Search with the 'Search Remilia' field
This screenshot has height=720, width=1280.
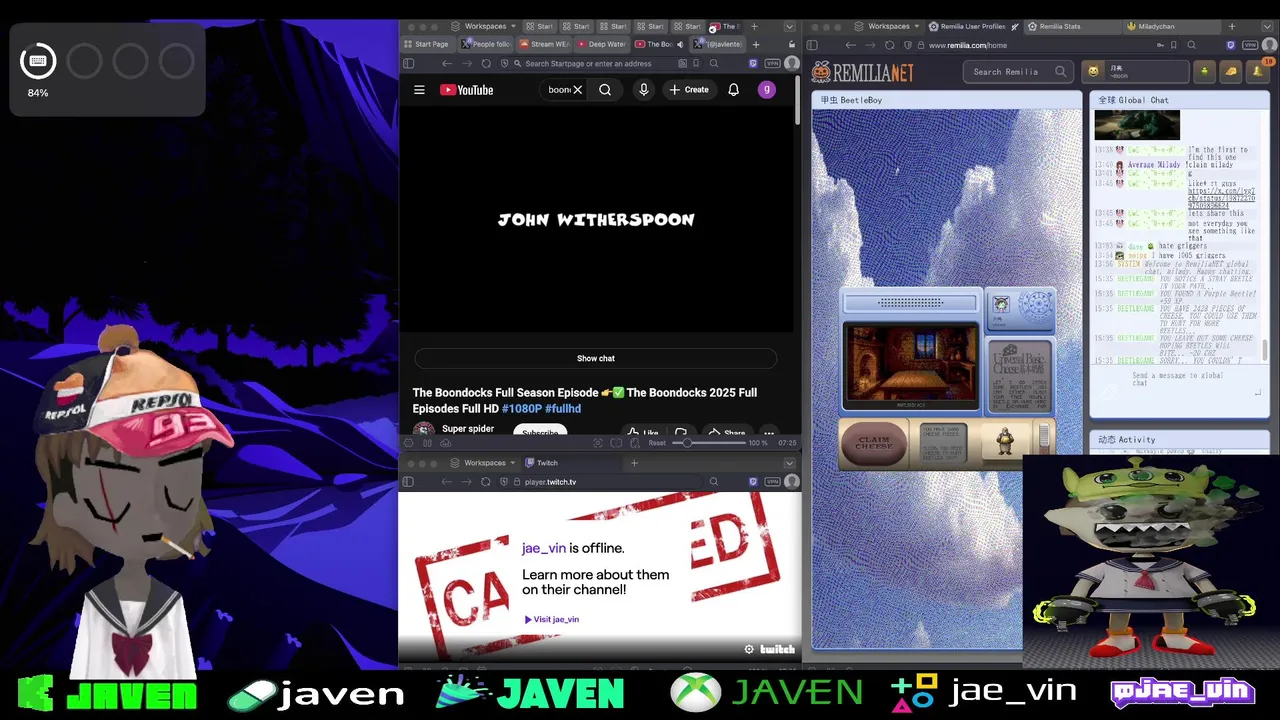(1019, 71)
